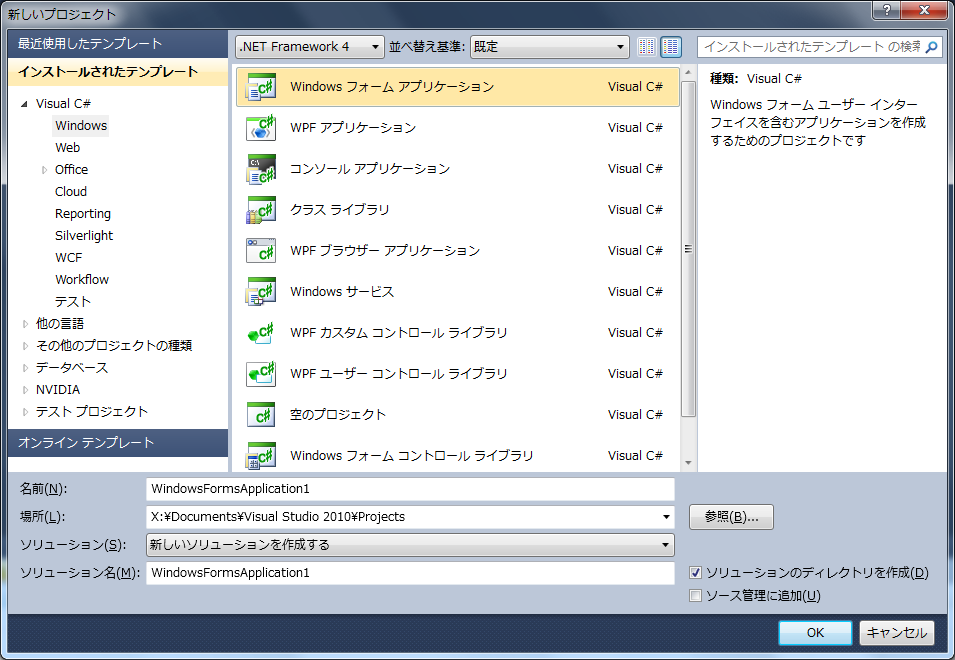
Task: Click the Windows フォーム コントロール ライブラリ icon
Action: pyautogui.click(x=261, y=455)
